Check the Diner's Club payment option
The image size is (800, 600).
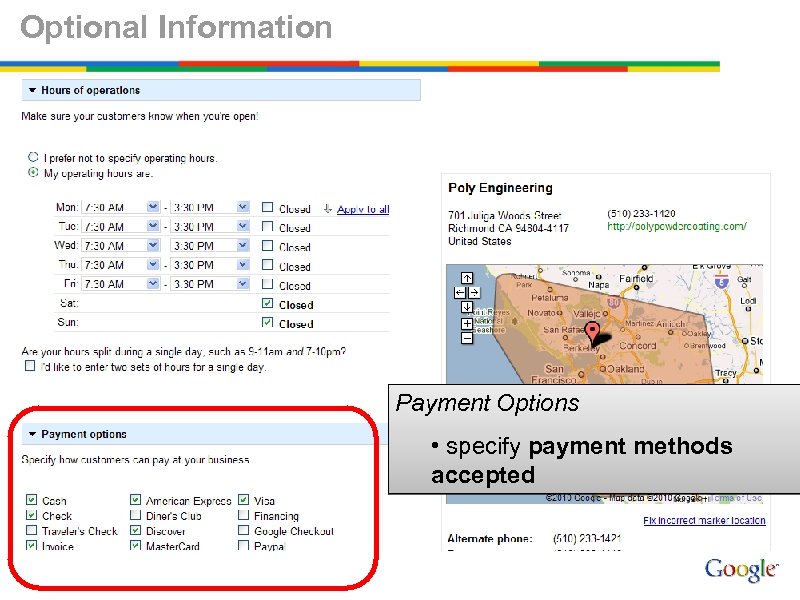pyautogui.click(x=135, y=515)
